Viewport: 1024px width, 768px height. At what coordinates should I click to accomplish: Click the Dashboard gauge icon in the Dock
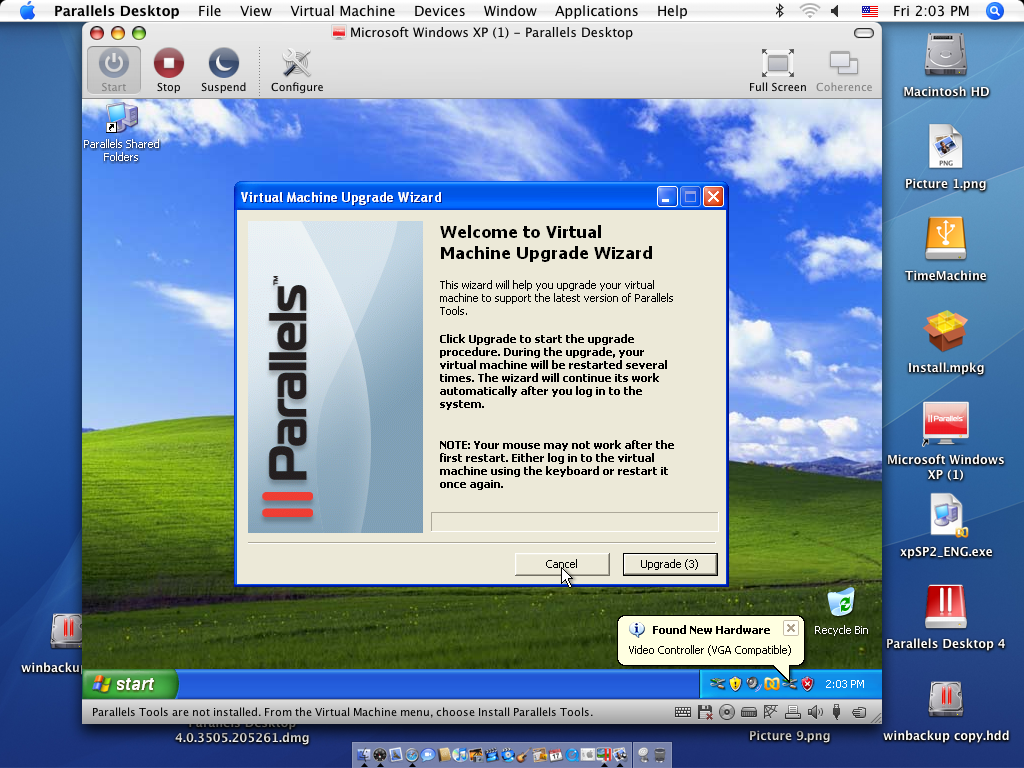coord(379,755)
